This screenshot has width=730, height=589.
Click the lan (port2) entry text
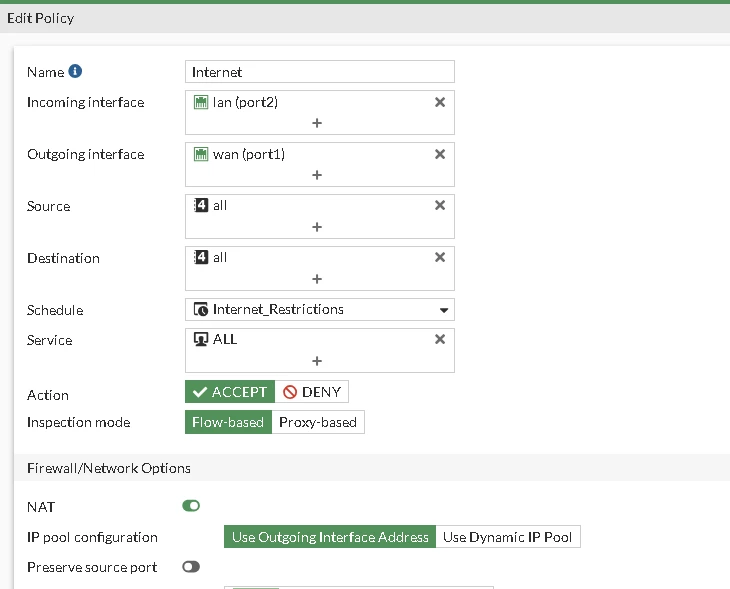point(245,102)
